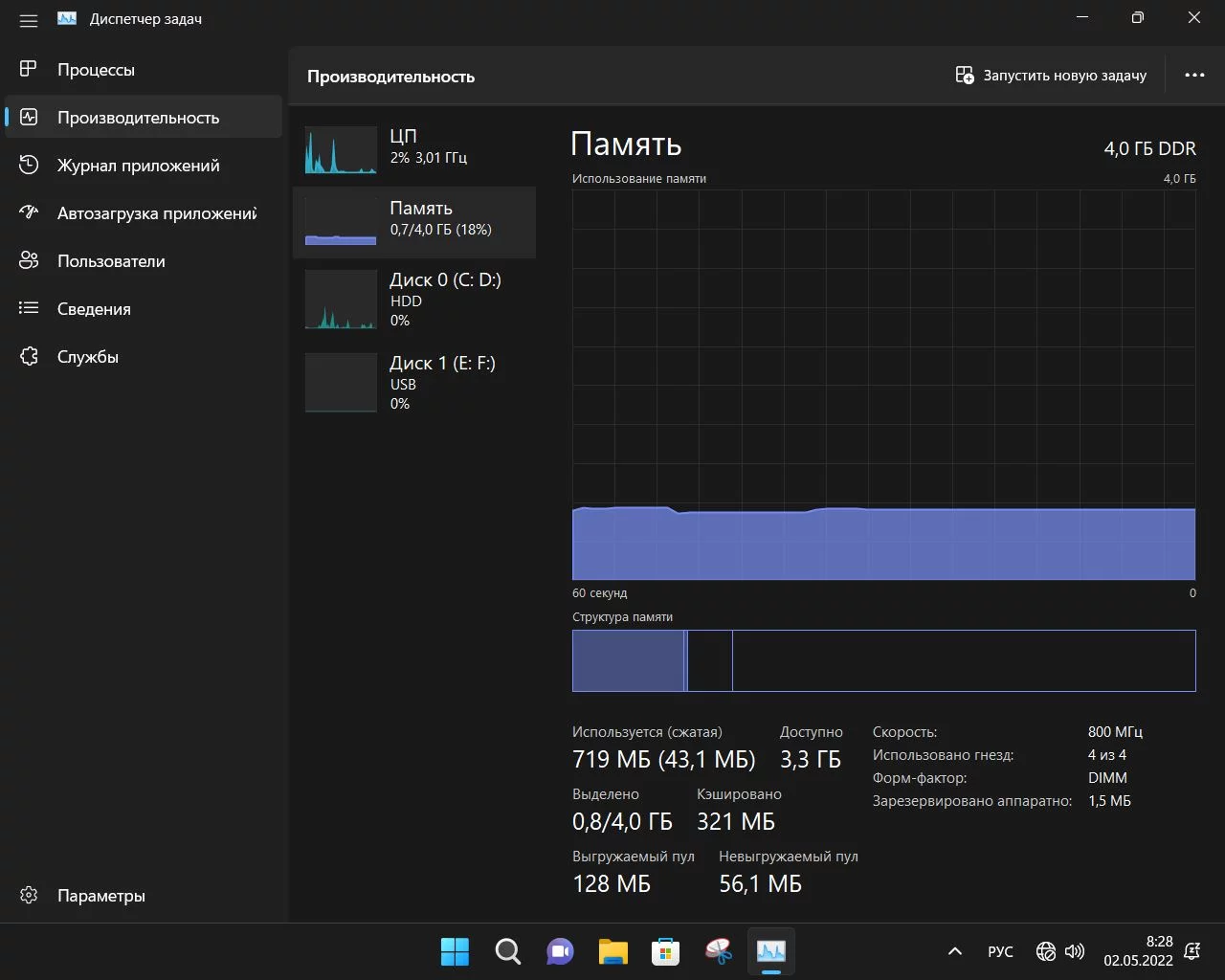Click the memory composition bar

click(883, 660)
